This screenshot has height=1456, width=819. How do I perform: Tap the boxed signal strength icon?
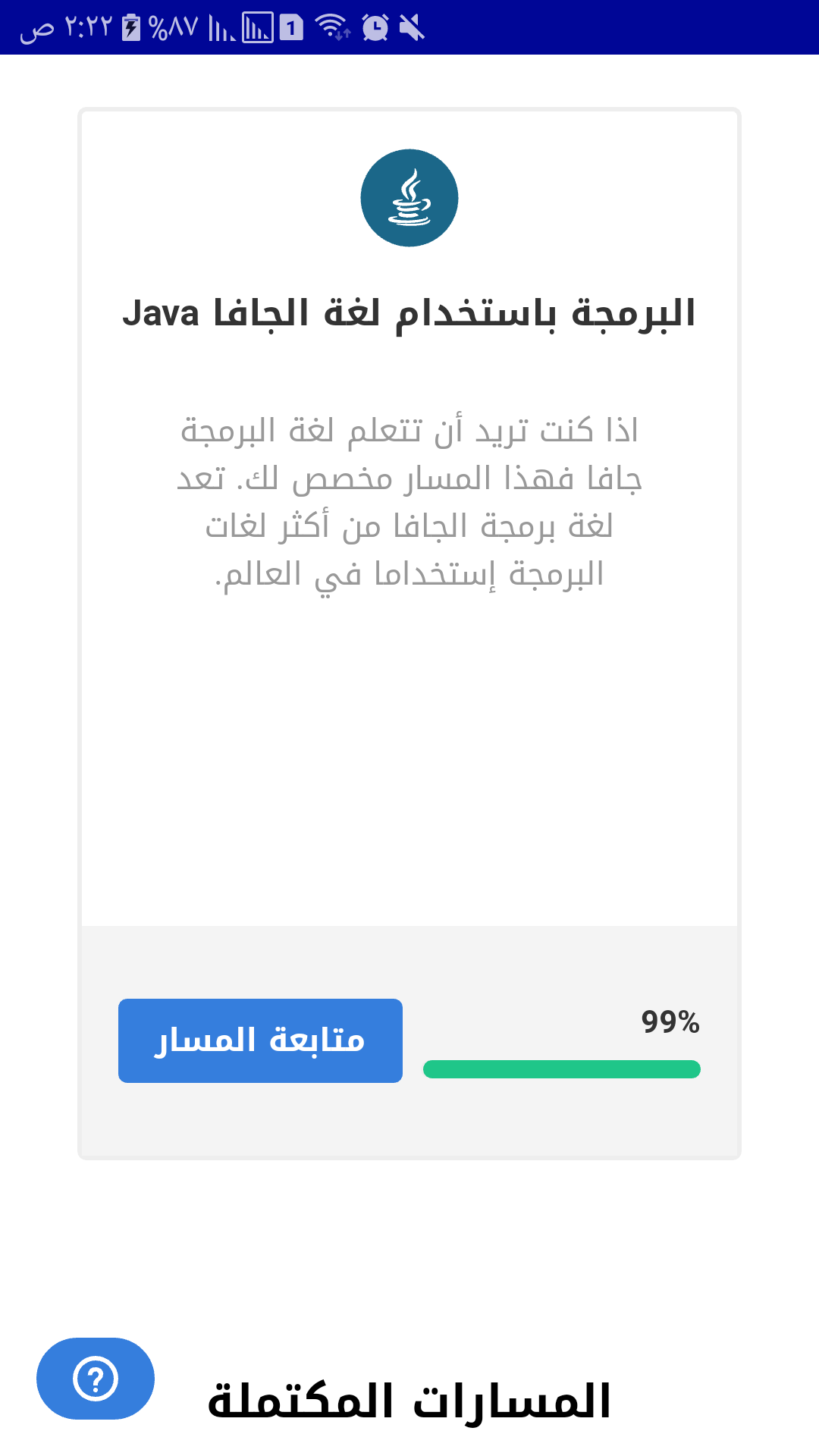point(258,28)
